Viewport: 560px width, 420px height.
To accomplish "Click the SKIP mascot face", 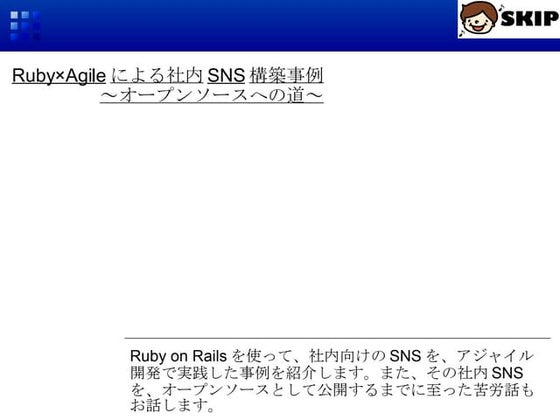I will click(x=479, y=18).
